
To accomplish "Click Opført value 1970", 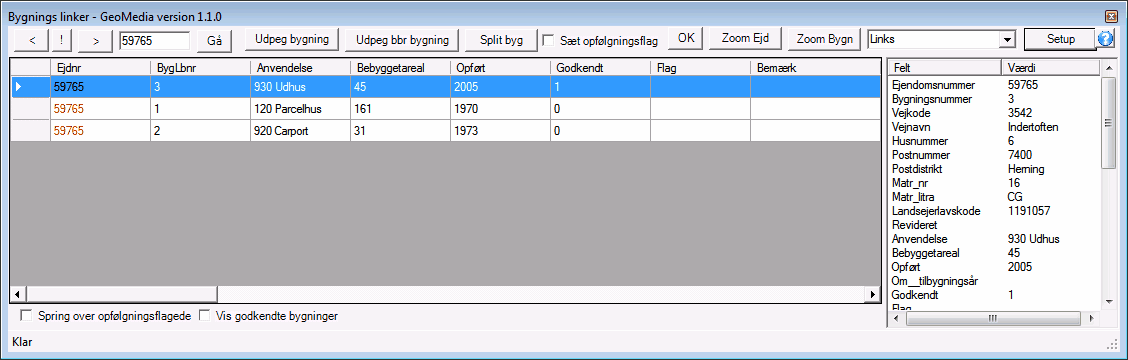I will (500, 109).
